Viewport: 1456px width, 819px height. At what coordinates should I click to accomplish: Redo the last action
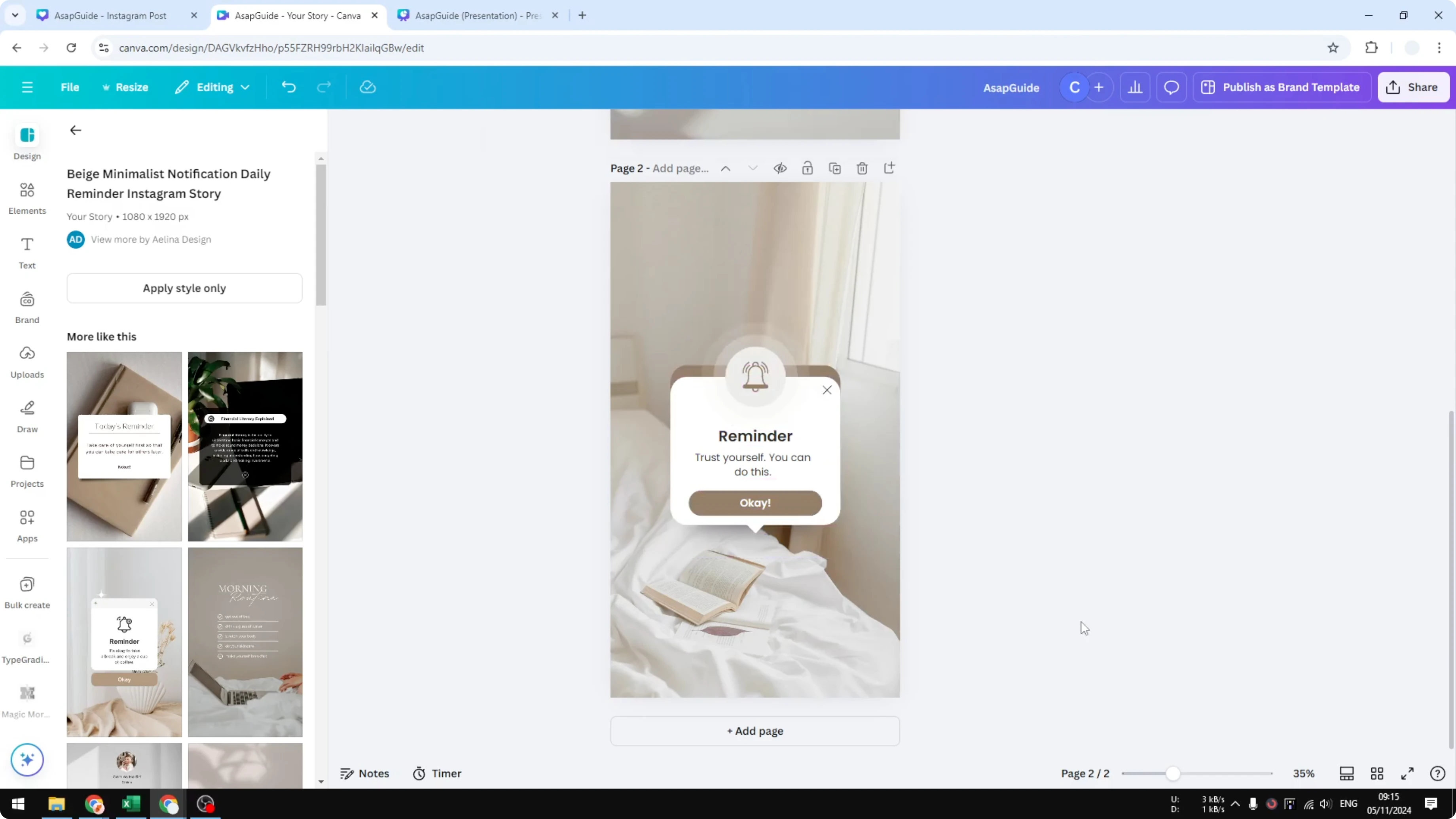(324, 87)
